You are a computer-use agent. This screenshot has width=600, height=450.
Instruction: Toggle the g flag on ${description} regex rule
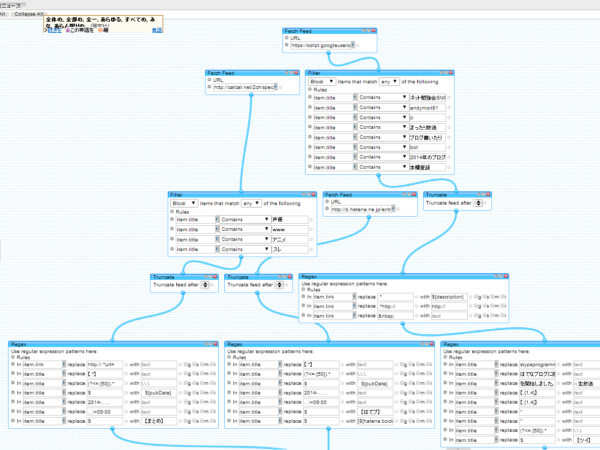pyautogui.click(x=476, y=297)
